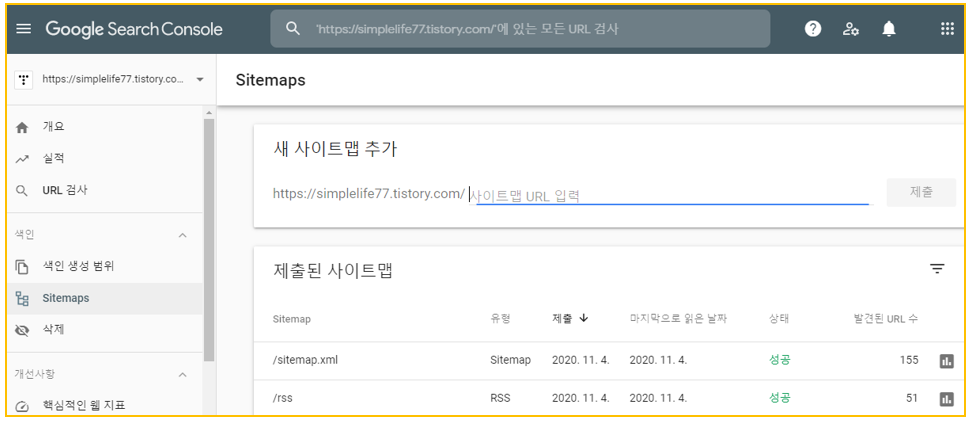Click the 51 discovered URLs value
Screen dimensions: 972x421
click(912, 398)
